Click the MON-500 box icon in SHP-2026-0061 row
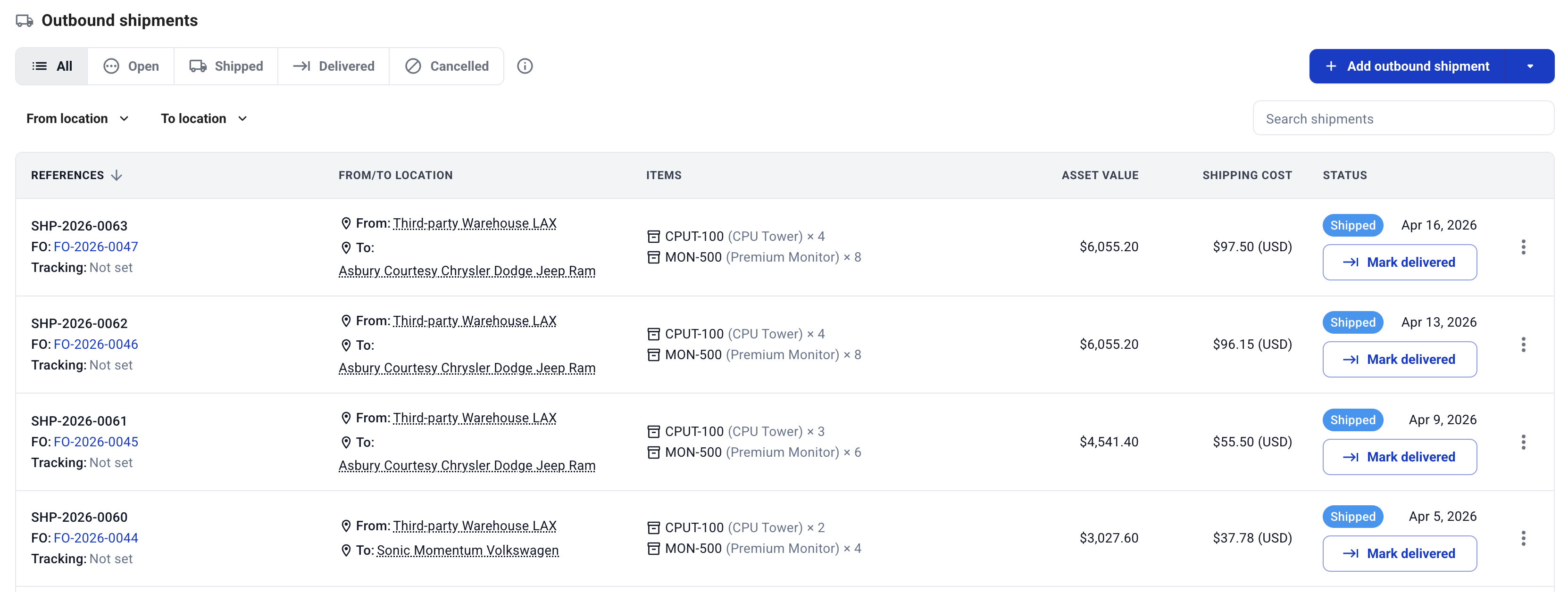This screenshot has width=1568, height=592. point(653,452)
